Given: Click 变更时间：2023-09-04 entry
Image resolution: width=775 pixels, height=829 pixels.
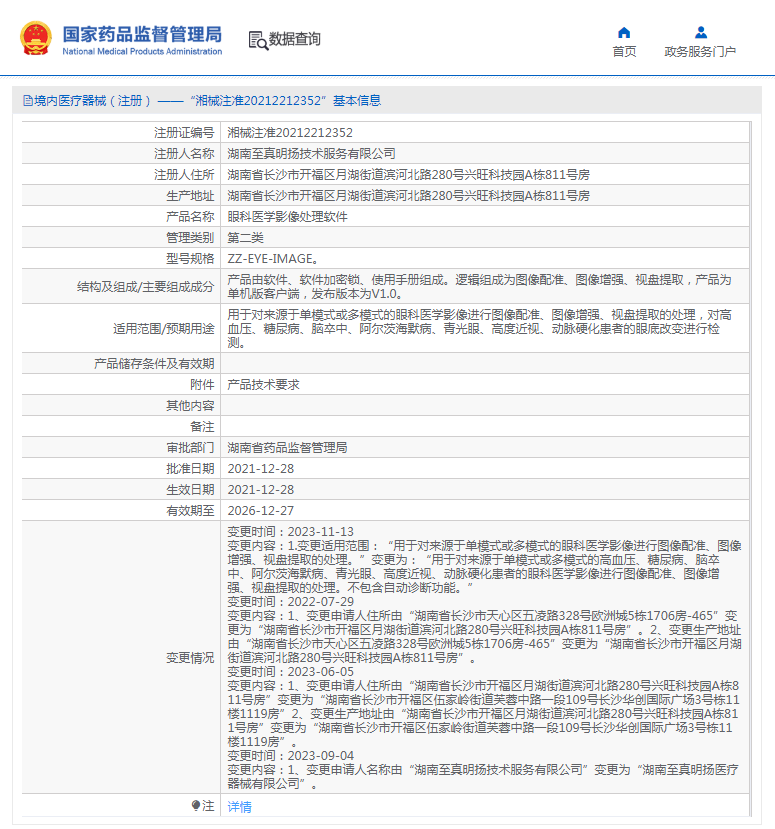Looking at the screenshot, I should (291, 756).
